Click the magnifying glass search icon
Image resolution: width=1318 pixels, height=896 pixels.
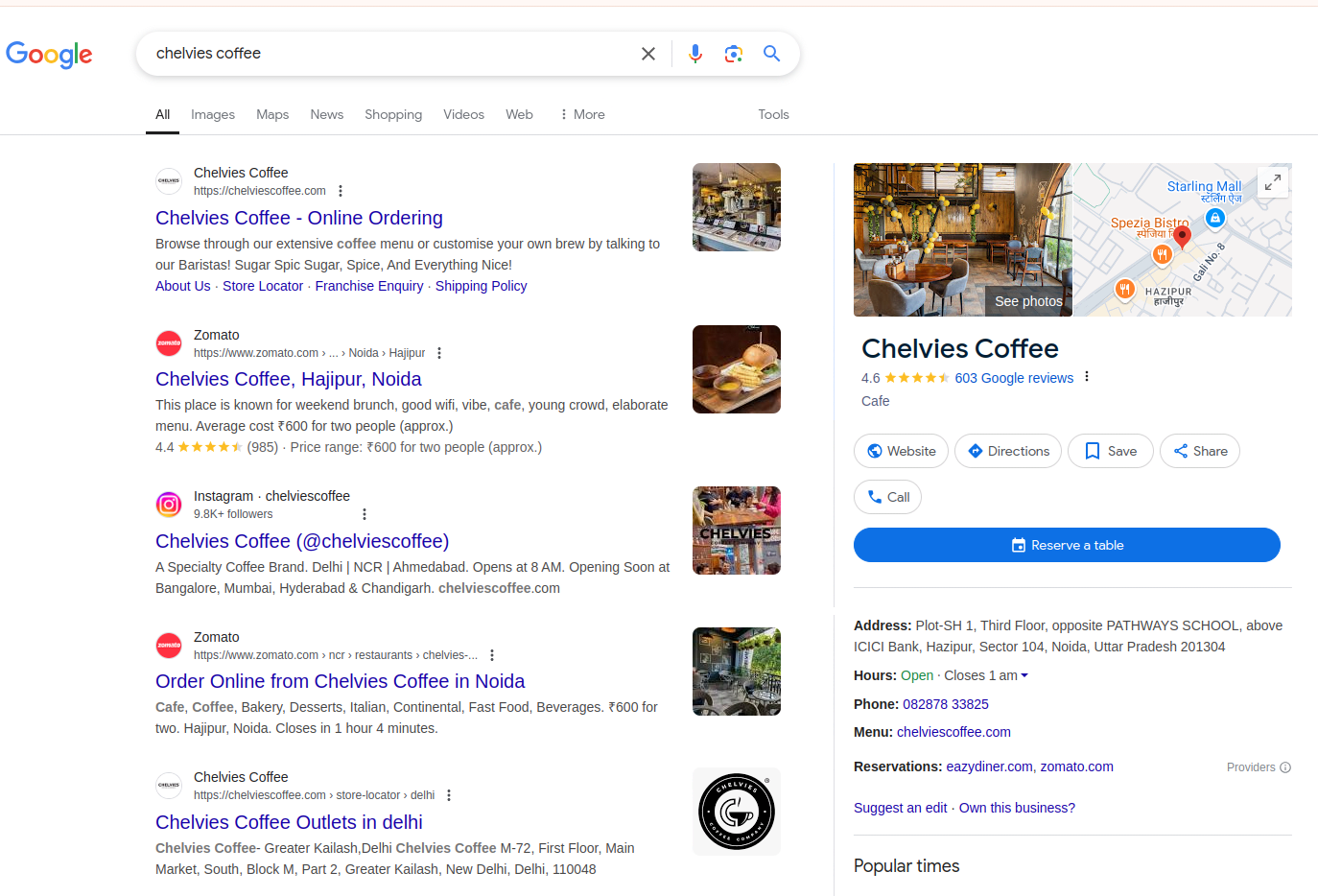click(x=771, y=54)
